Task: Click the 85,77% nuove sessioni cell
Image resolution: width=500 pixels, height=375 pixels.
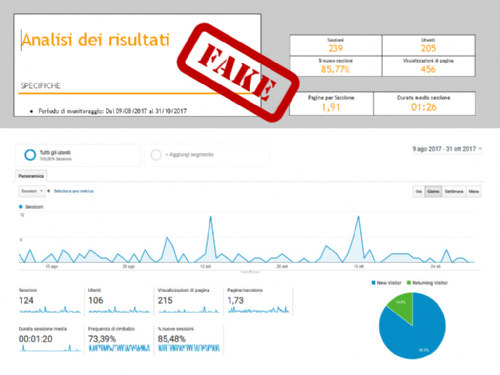Action: [336, 66]
